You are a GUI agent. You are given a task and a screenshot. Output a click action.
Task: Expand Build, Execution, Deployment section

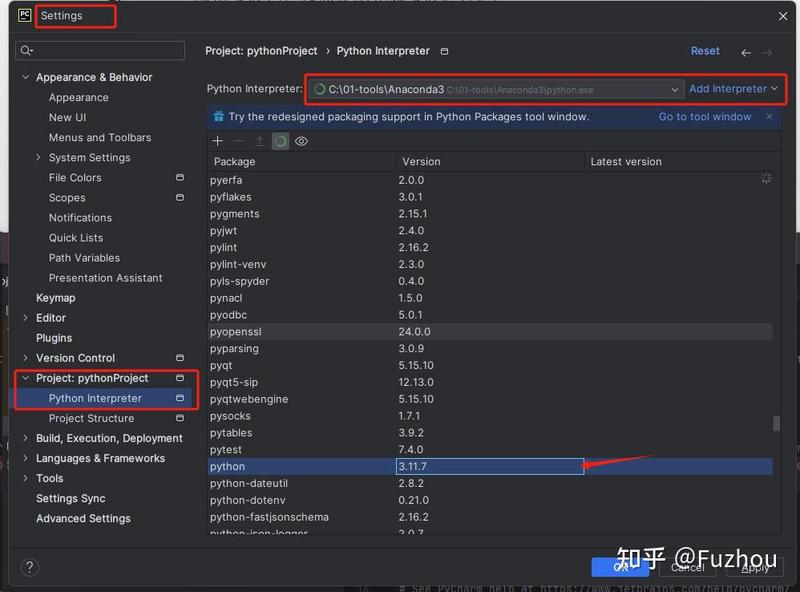[25, 438]
